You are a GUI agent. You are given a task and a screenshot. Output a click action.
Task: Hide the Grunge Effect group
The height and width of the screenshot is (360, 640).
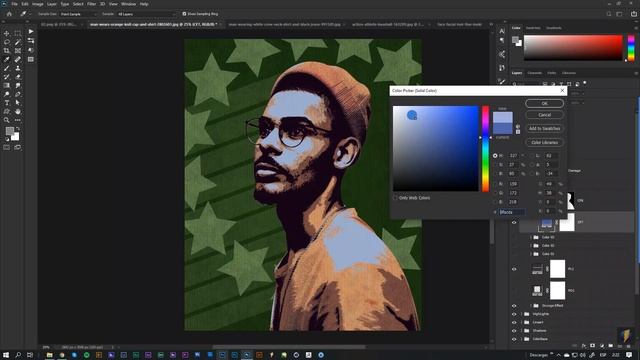pyautogui.click(x=514, y=306)
